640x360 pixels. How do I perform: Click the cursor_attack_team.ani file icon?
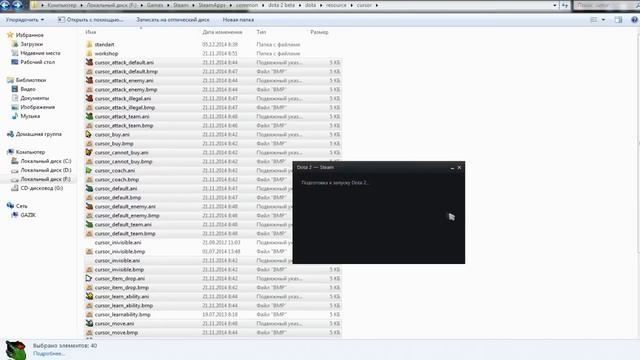pos(89,116)
